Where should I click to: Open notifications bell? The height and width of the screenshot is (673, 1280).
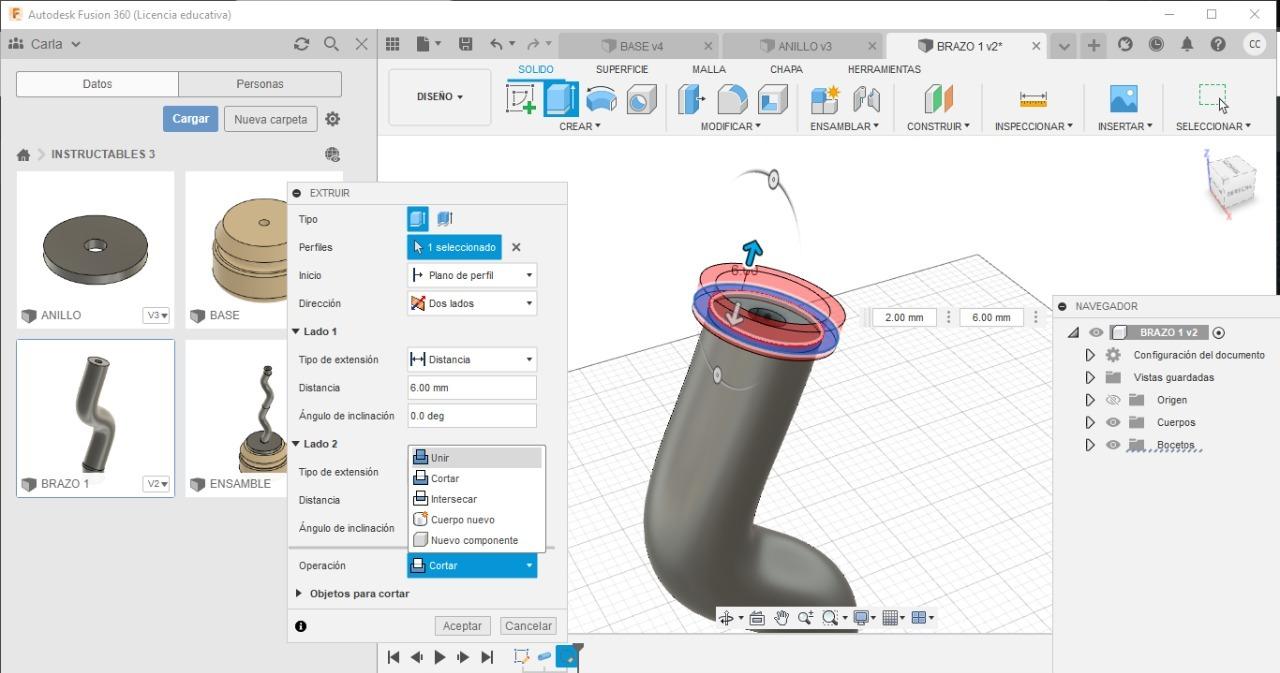1187,44
